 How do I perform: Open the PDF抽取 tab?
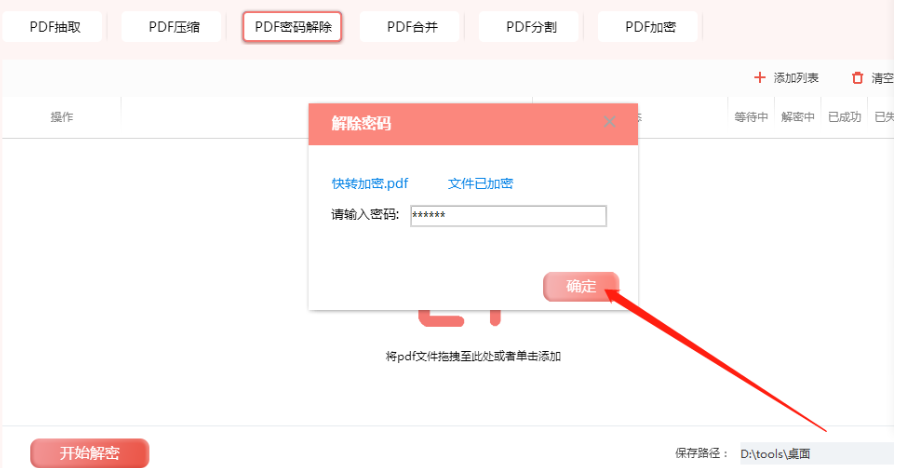pos(55,27)
